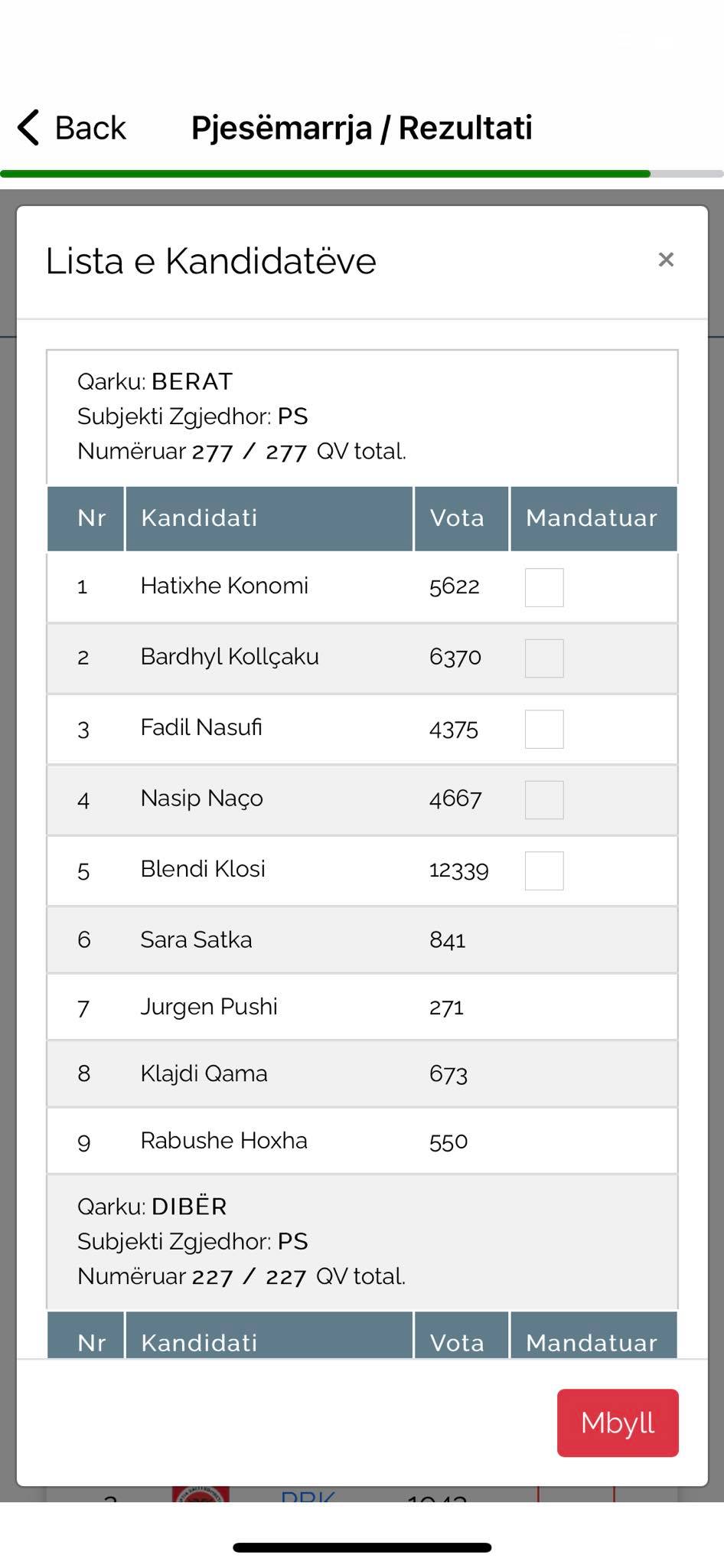724x1568 pixels.
Task: Tap candidate name Klajdi Qama
Action: 204,1073
